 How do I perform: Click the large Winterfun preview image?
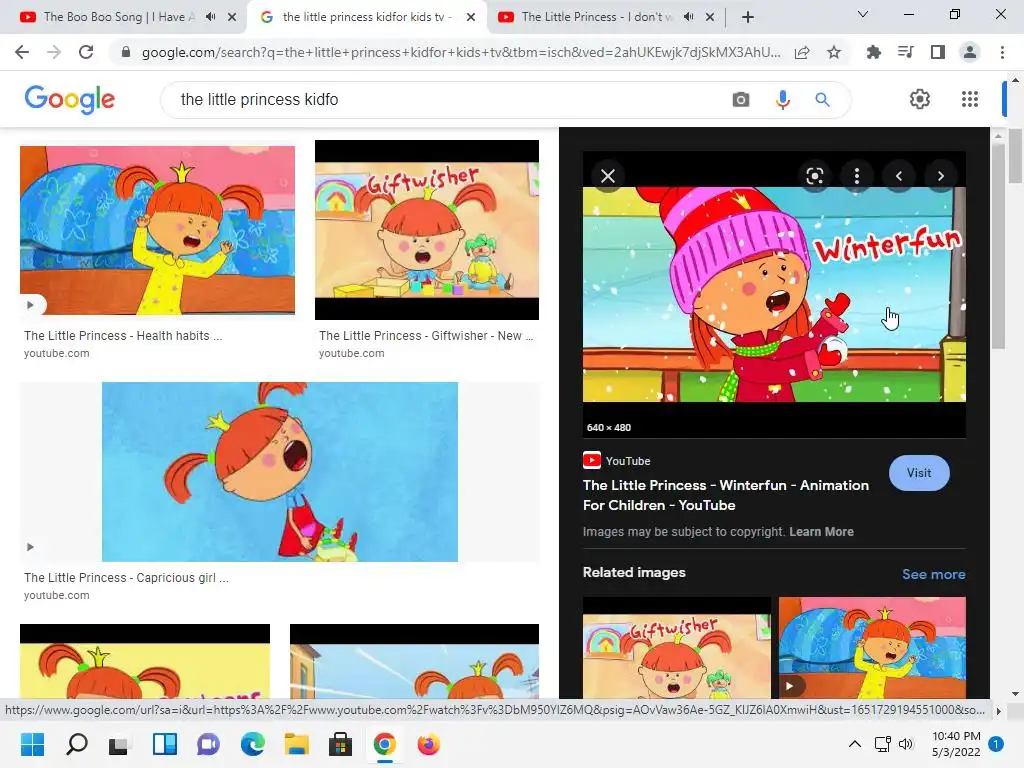pyautogui.click(x=774, y=294)
